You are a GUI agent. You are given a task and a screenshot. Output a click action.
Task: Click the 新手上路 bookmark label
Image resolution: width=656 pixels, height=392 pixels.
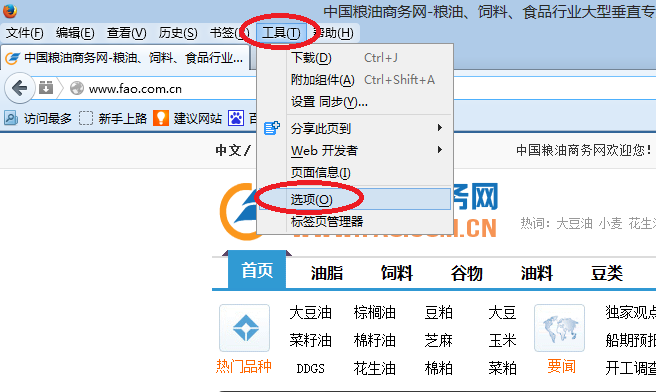[x=123, y=119]
